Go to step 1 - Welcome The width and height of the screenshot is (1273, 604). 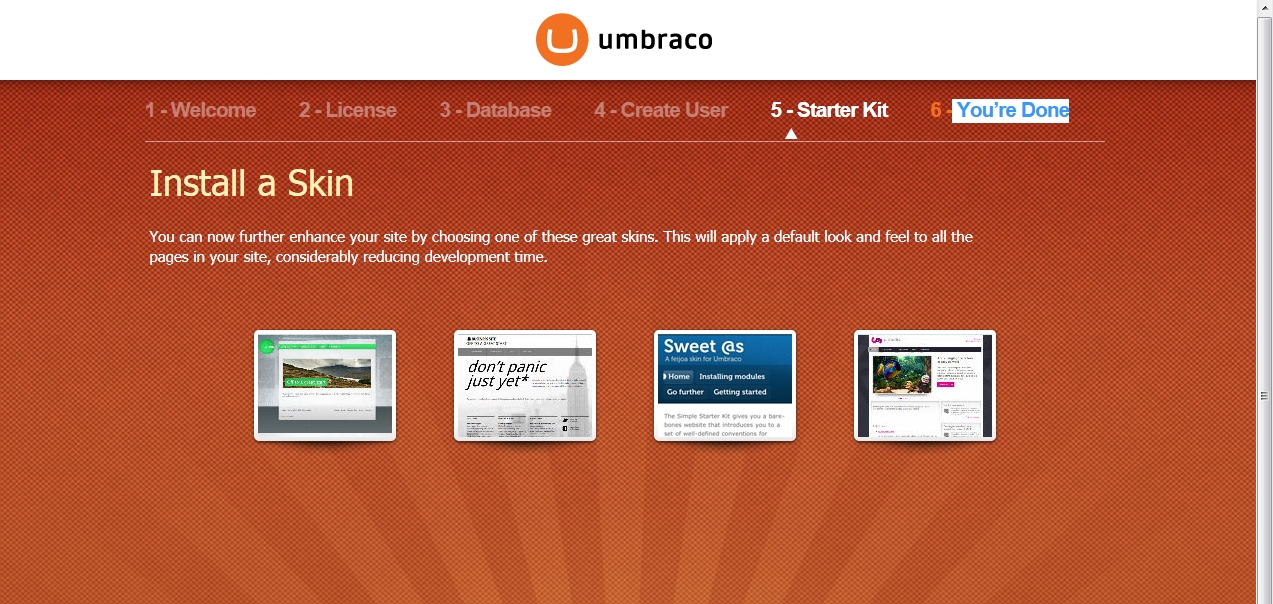point(200,110)
